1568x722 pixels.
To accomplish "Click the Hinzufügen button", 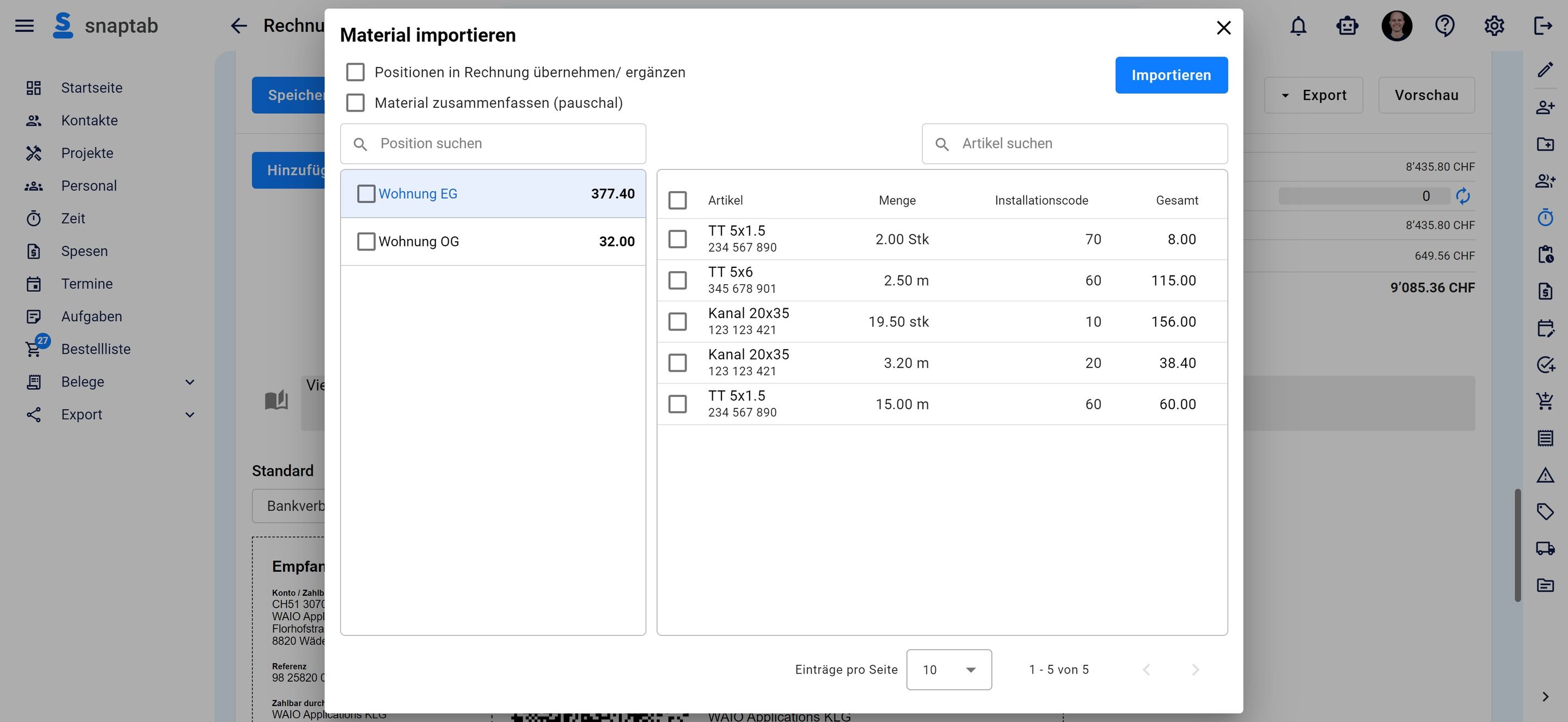I will (x=289, y=170).
